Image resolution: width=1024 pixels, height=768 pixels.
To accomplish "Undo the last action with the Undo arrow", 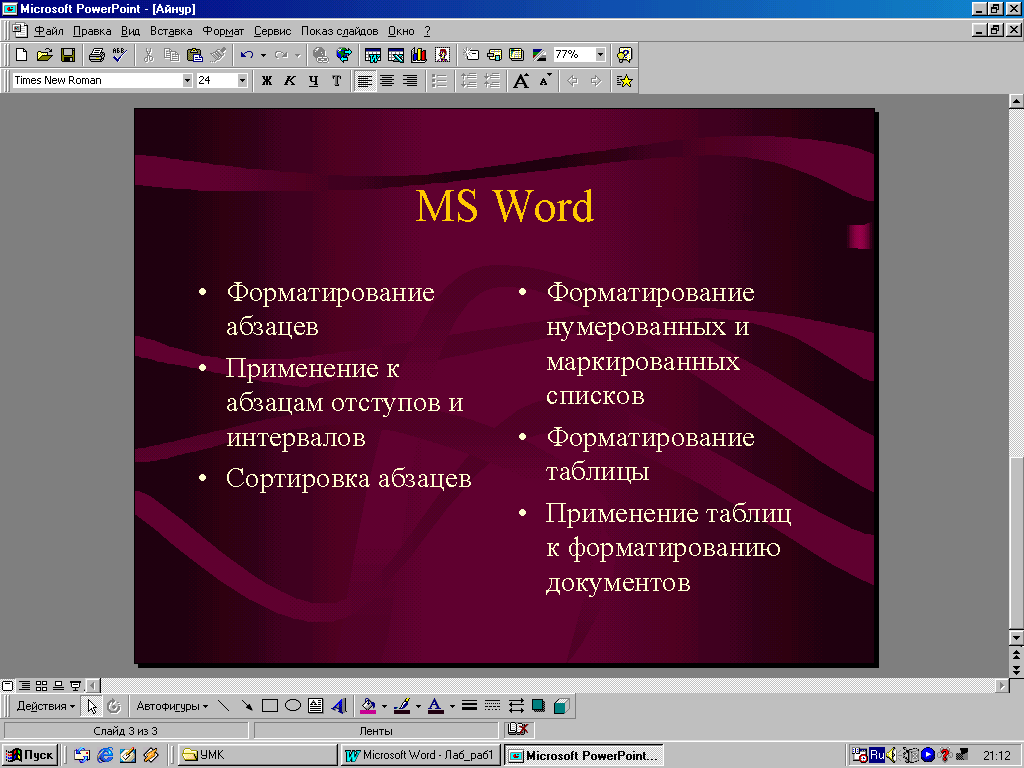I will 246,55.
